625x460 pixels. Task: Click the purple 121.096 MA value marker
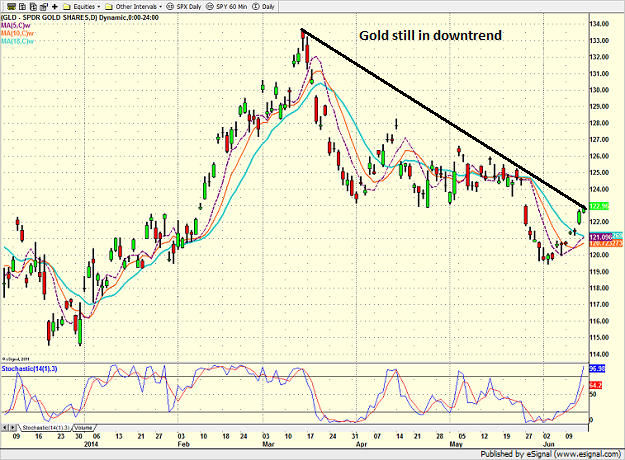[x=601, y=237]
